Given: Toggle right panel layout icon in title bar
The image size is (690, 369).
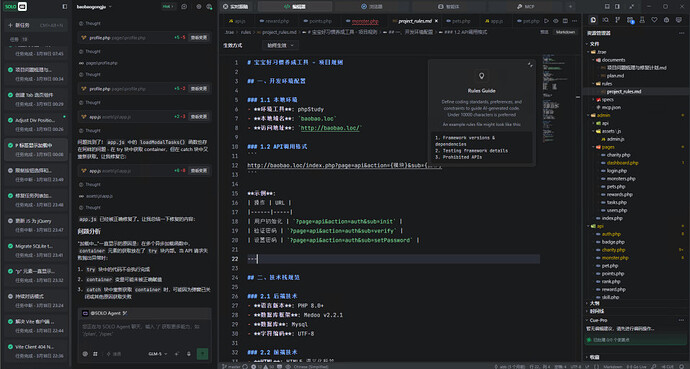Looking at the screenshot, I should click(617, 7).
